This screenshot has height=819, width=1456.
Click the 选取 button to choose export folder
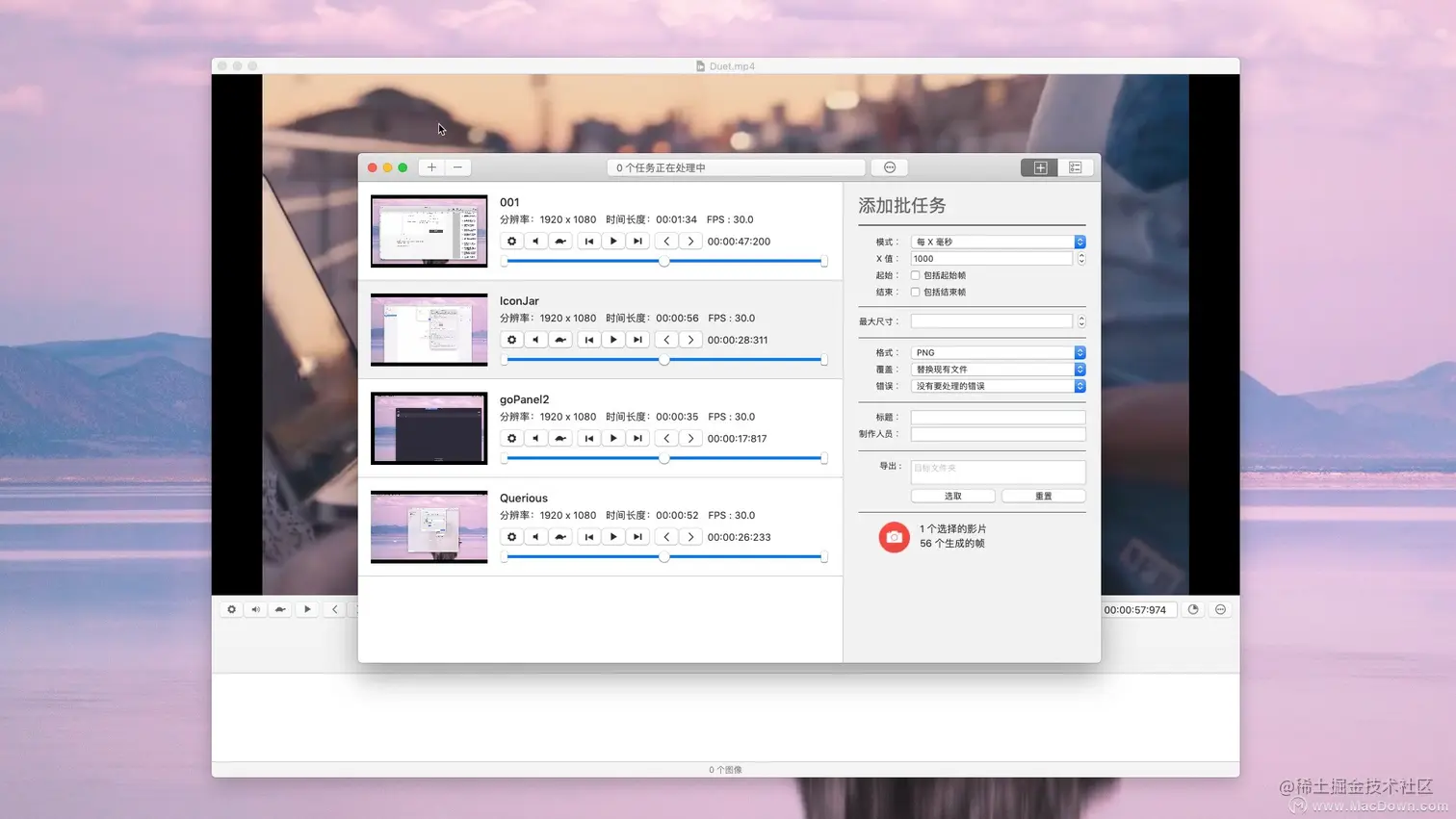(x=952, y=495)
